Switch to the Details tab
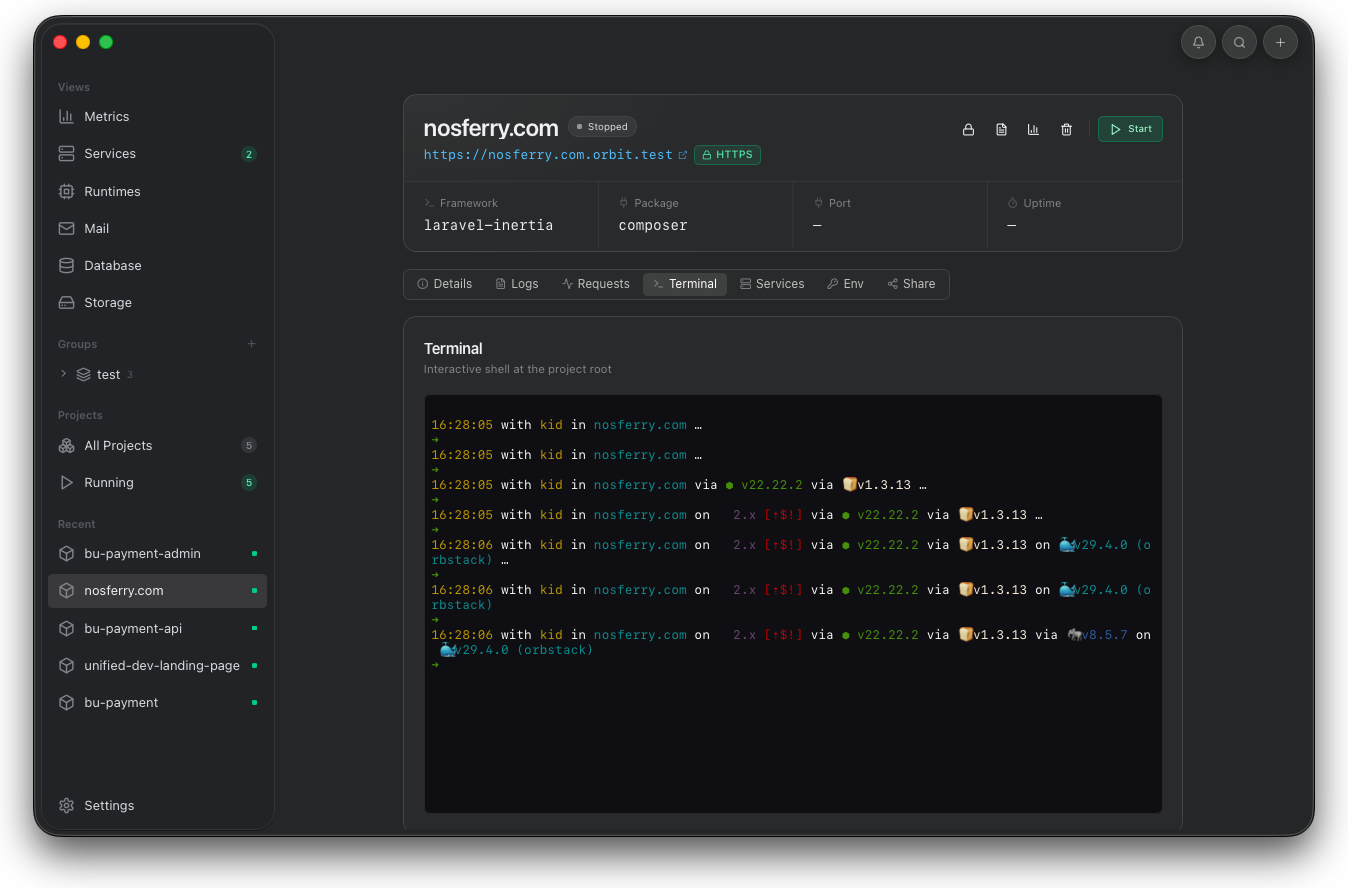The height and width of the screenshot is (888, 1348). click(x=444, y=284)
